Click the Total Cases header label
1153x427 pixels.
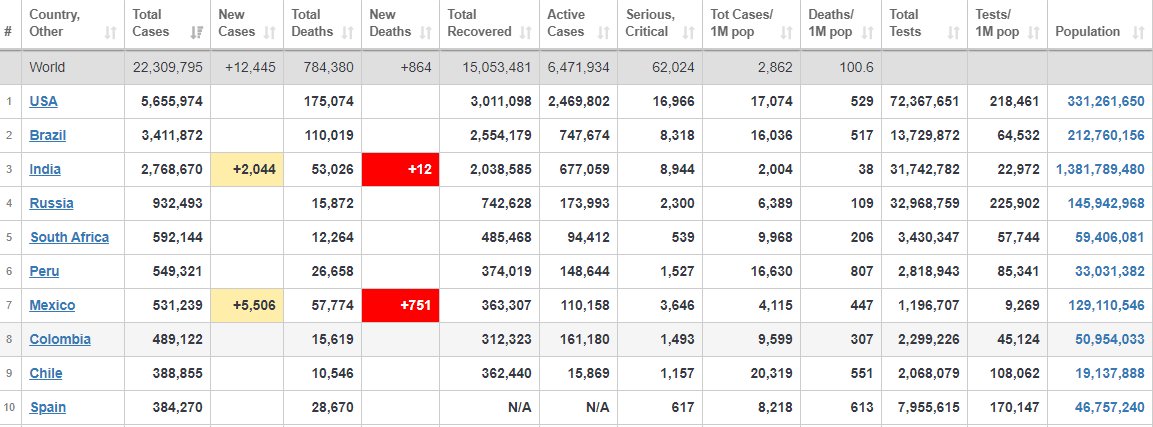click(151, 23)
